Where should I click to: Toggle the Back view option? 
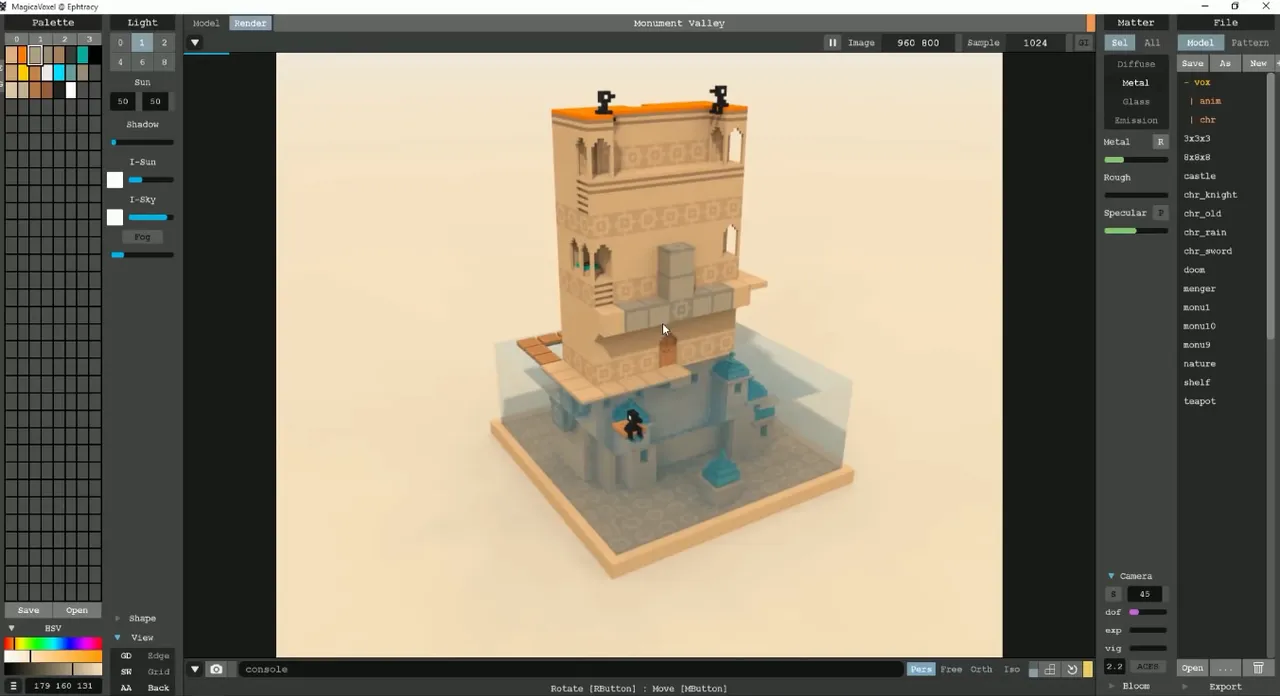[x=158, y=688]
